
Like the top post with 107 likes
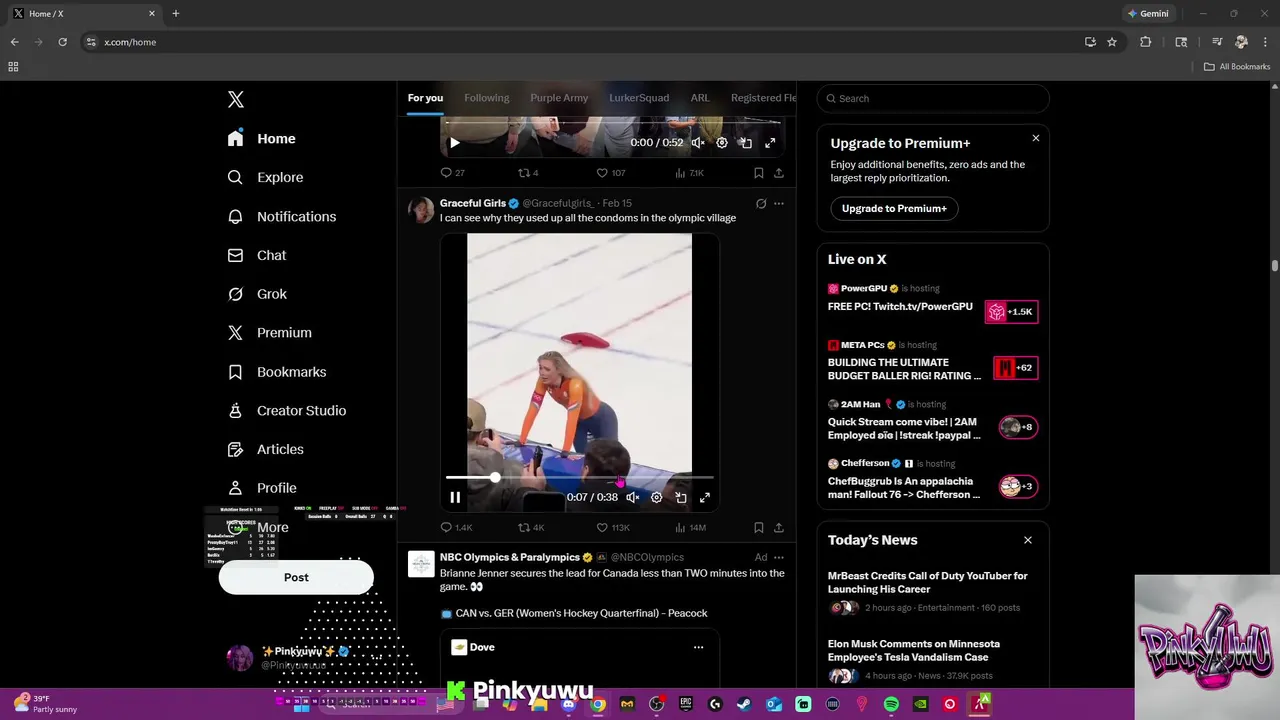tap(610, 173)
